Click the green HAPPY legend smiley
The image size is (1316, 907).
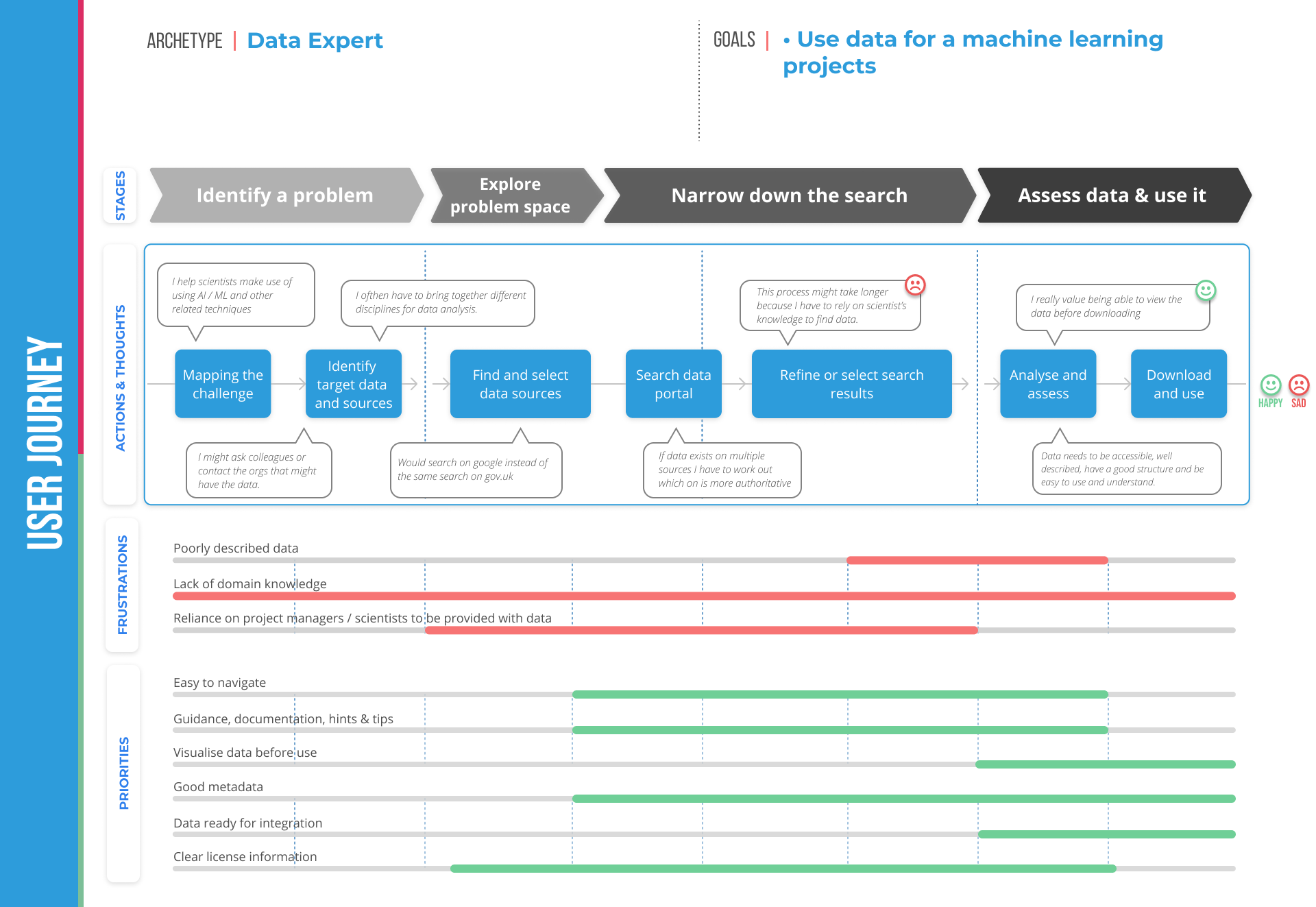(x=1270, y=385)
